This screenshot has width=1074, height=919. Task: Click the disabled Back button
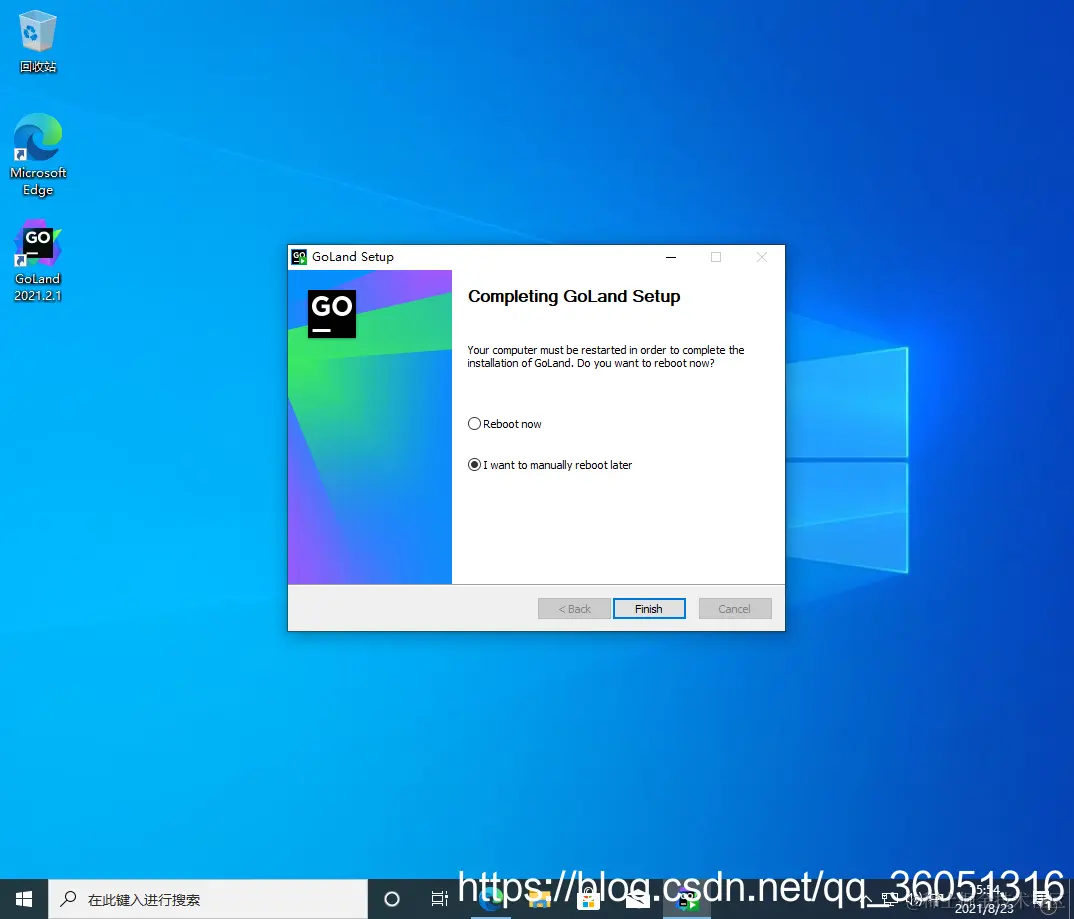tap(574, 609)
